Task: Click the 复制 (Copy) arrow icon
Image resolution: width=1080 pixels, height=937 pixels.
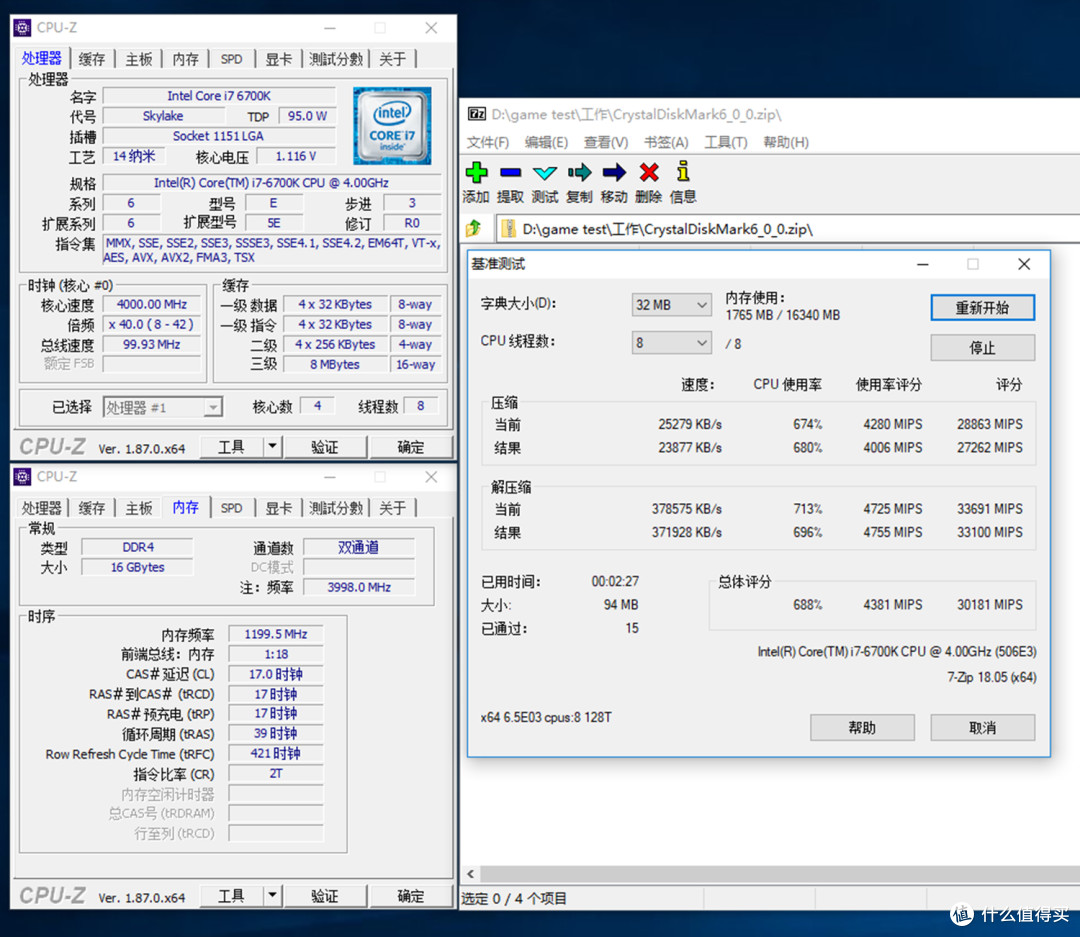Action: tap(579, 172)
